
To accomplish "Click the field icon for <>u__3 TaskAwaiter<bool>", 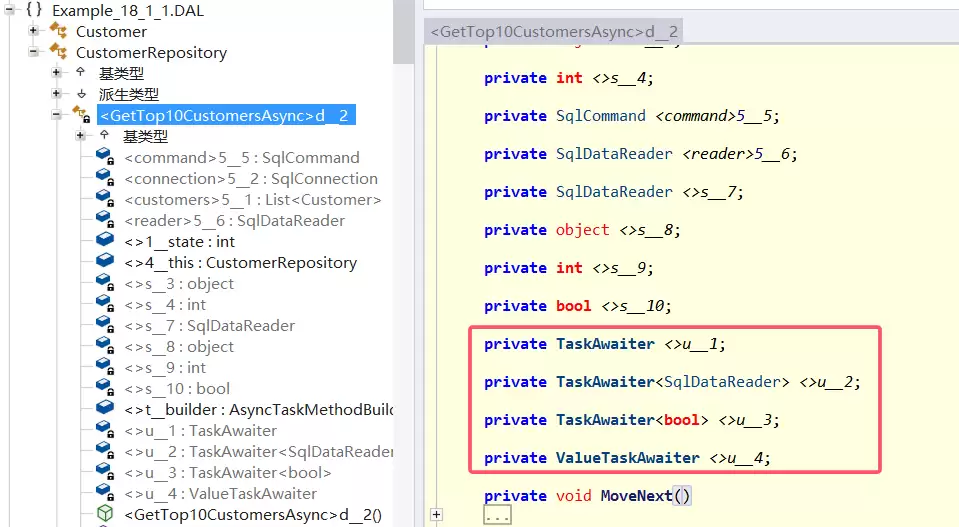I will [x=105, y=471].
